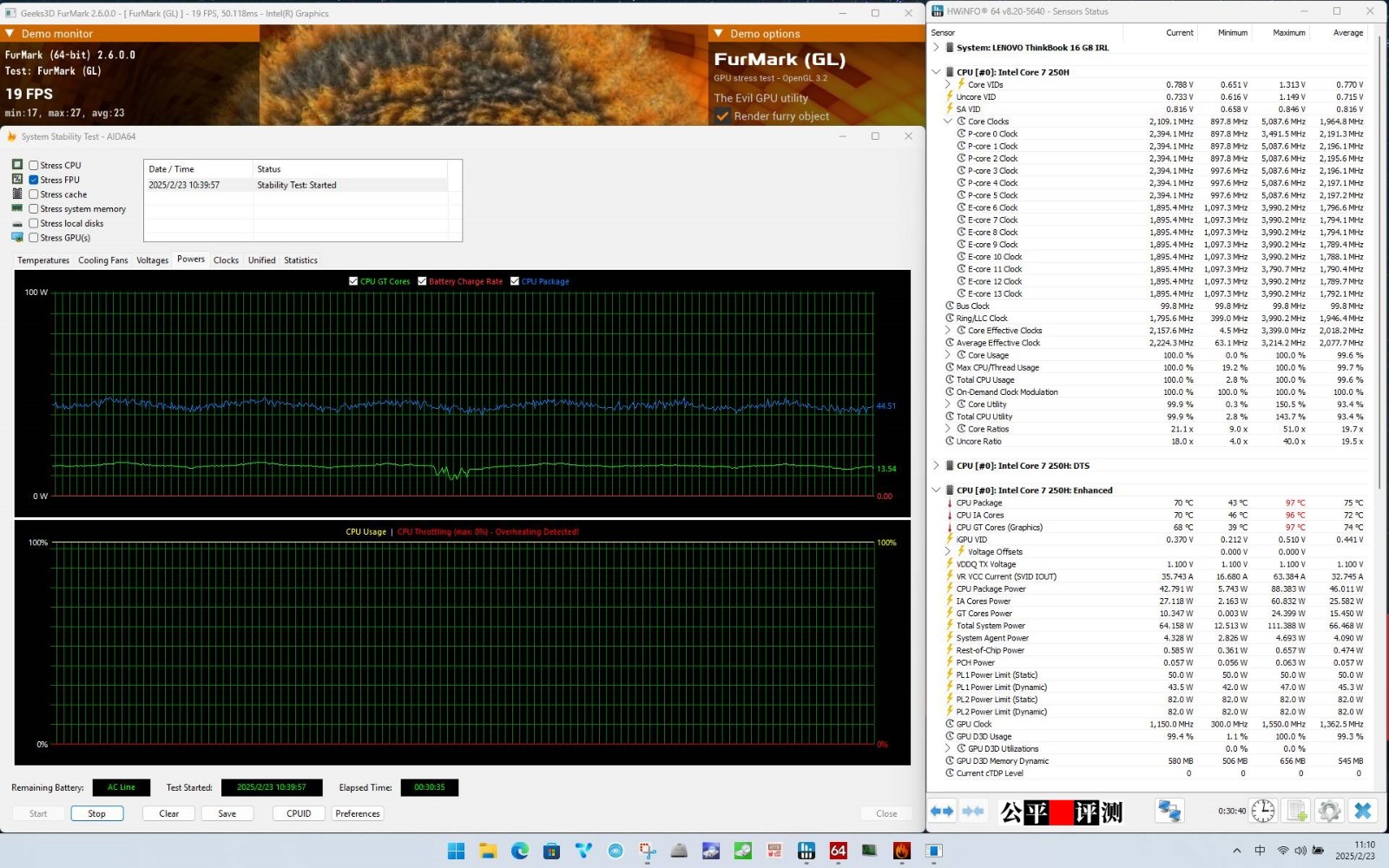1389x868 pixels.
Task: Open CPUID from the AIDA64 window
Action: [299, 814]
